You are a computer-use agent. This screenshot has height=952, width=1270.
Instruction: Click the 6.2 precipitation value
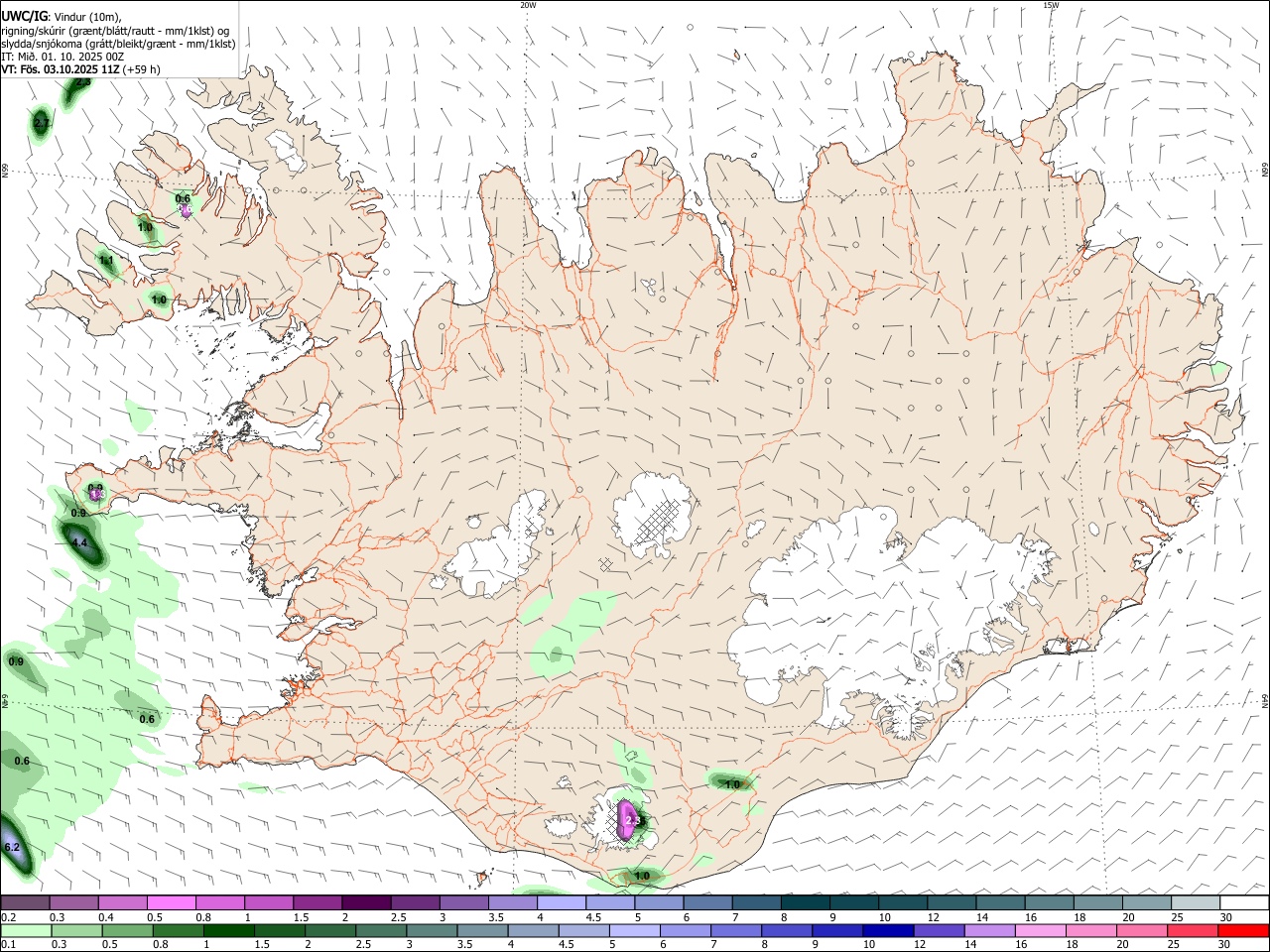coord(12,848)
